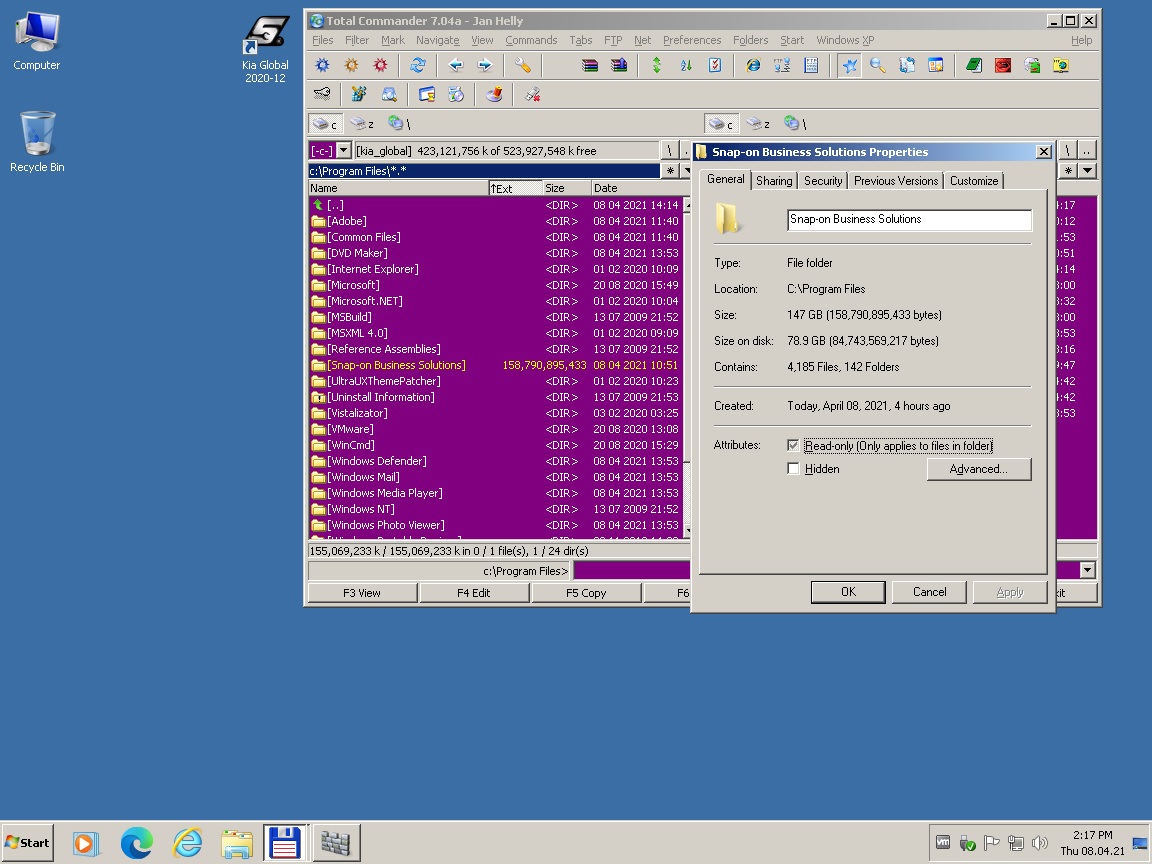The height and width of the screenshot is (864, 1152).
Task: Click the key icon in second toolbar row
Action: tap(323, 94)
